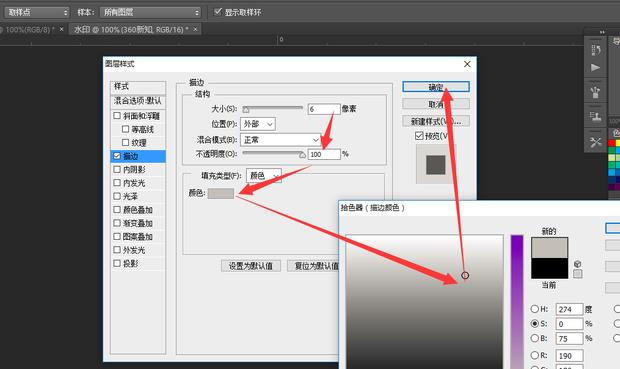
Task: Open the 取样点 sample size dropdown
Action: point(37,12)
